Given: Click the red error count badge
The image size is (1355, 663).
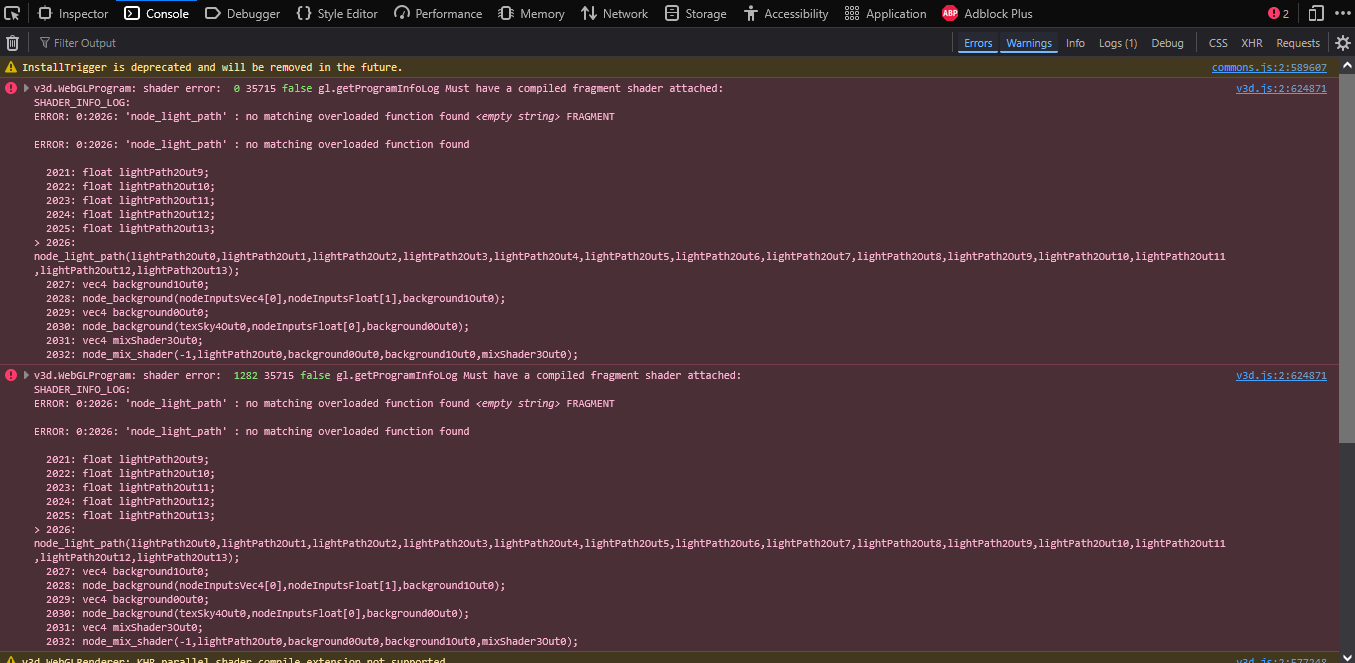Looking at the screenshot, I should [x=1278, y=14].
